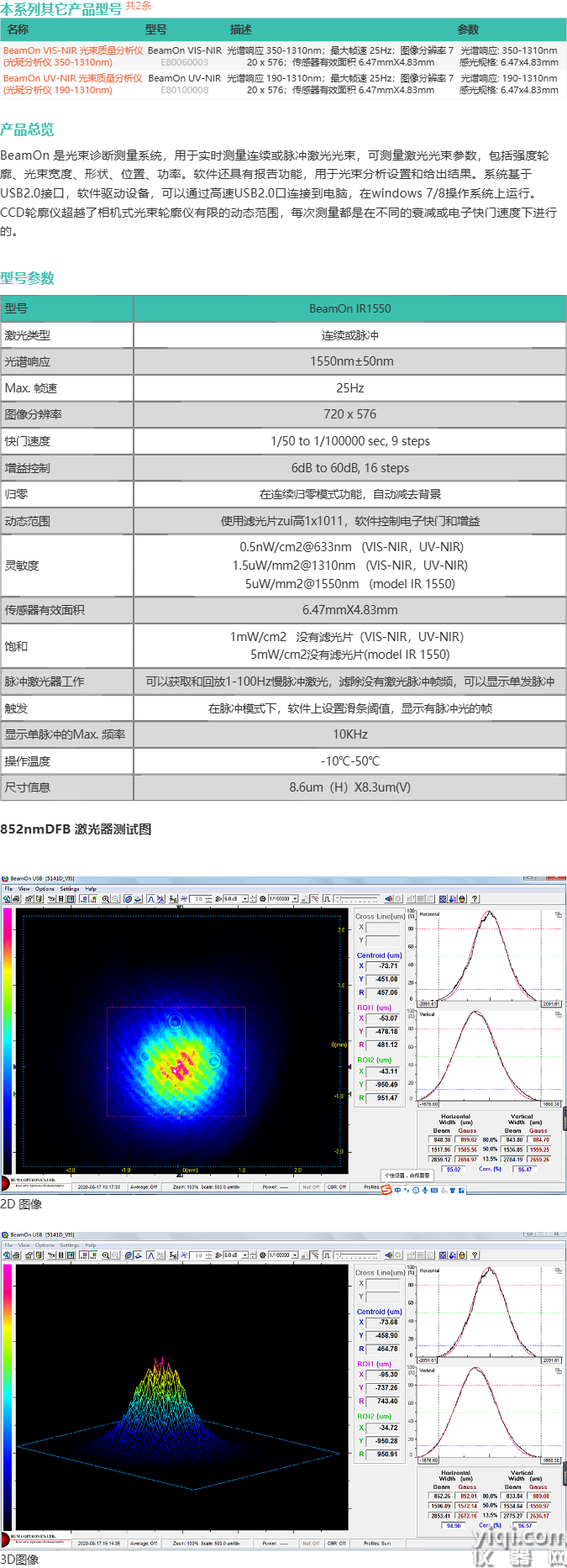Click zoom-out magnifier in 2D window toolbar
The image size is (567, 1568).
click(114, 898)
